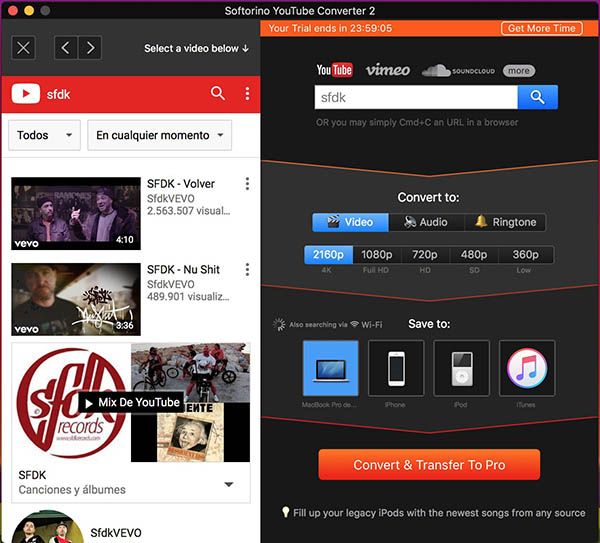This screenshot has width=600, height=543.
Task: Click the 489.901 visualiz... view count
Action: coord(188,297)
